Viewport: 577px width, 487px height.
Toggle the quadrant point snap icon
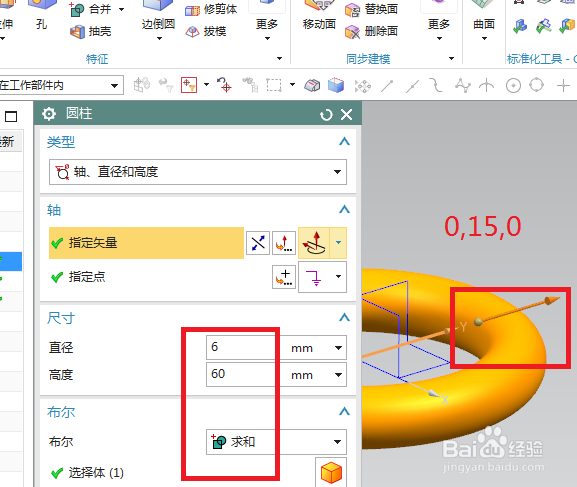pos(537,85)
